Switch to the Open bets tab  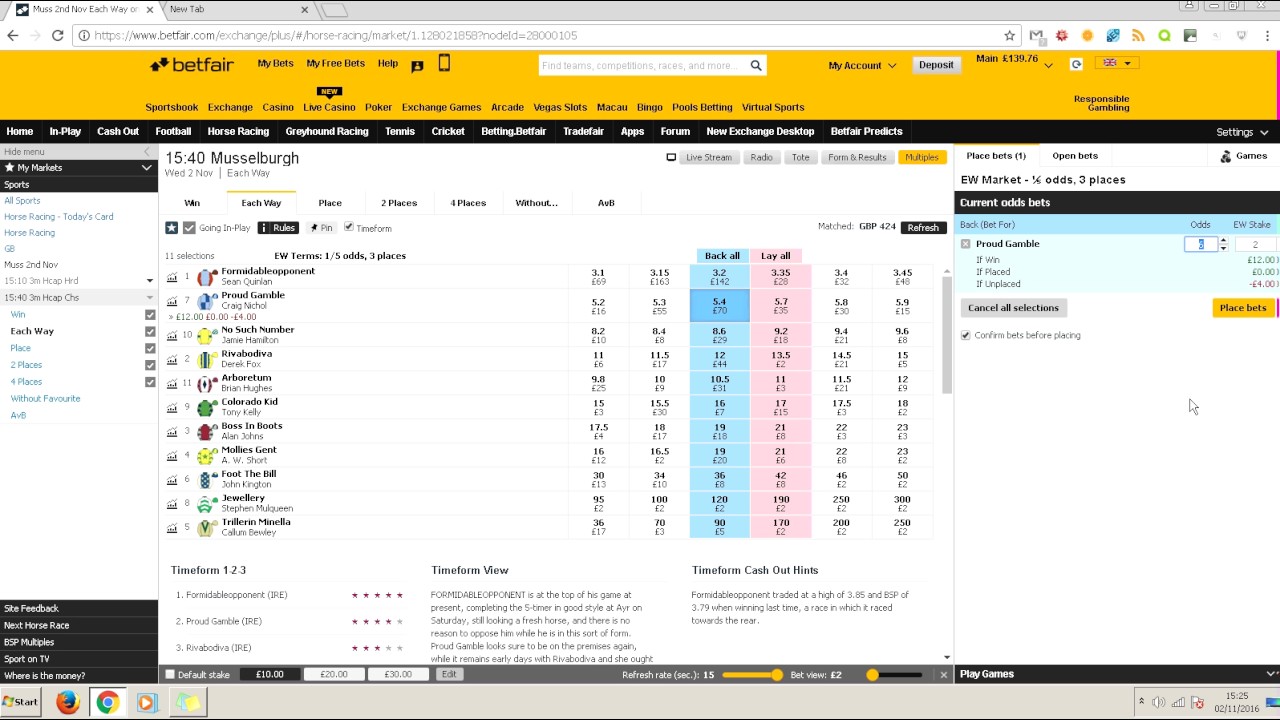(1075, 156)
